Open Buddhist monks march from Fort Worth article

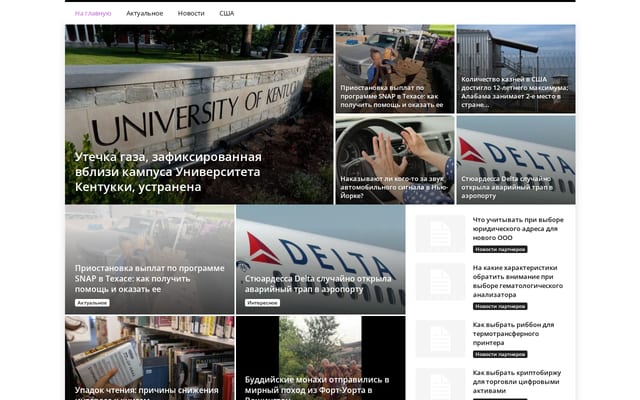click(x=321, y=358)
